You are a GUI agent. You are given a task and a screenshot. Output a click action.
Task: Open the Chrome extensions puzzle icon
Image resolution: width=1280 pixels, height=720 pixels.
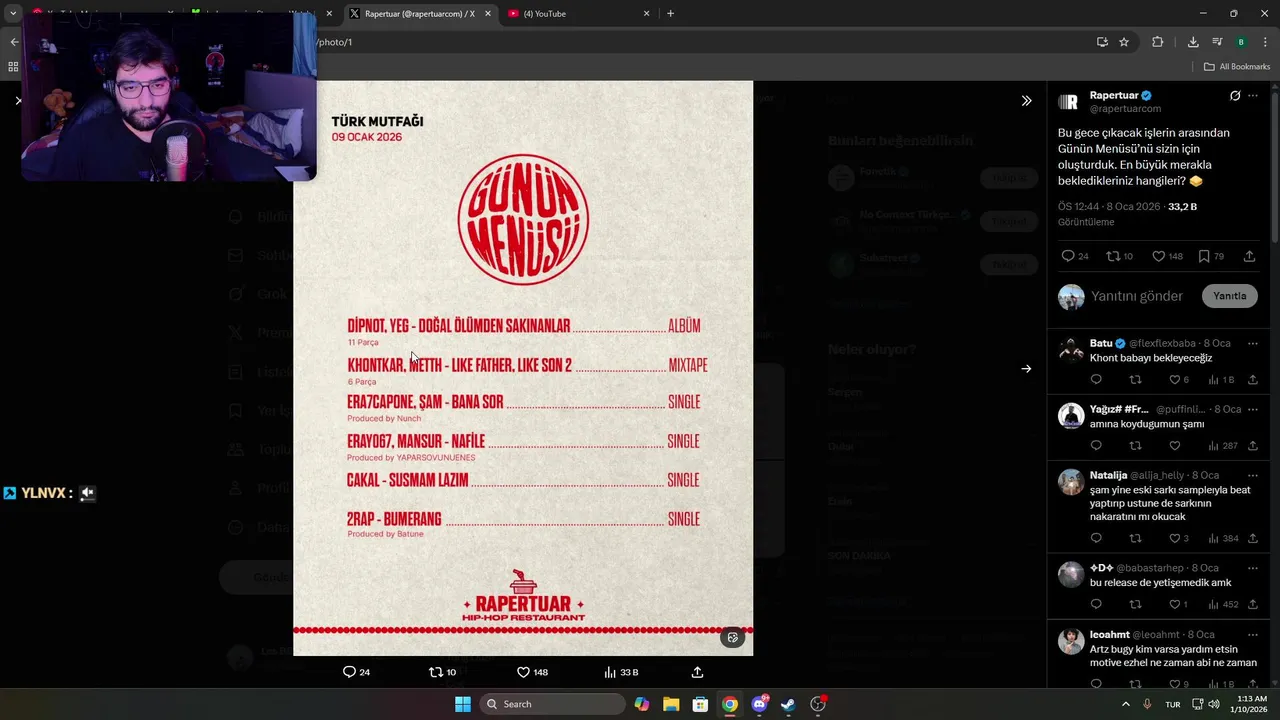tap(1158, 42)
